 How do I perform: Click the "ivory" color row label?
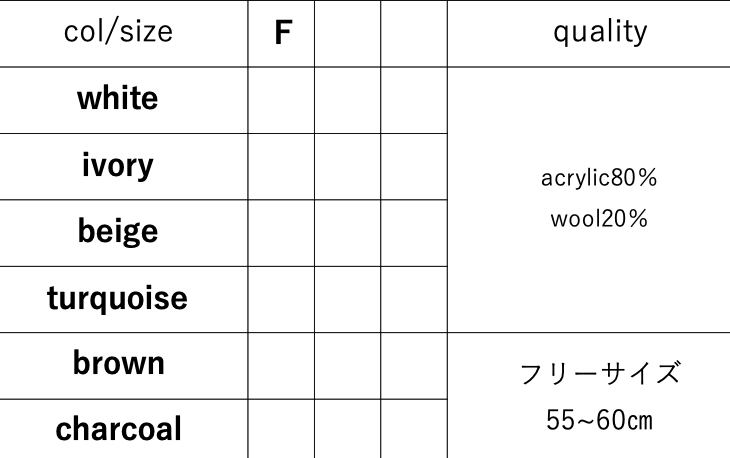[118, 165]
